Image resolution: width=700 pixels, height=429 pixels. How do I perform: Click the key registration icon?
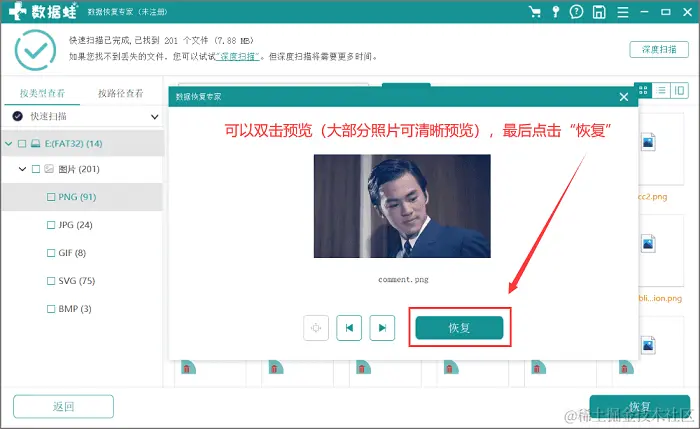[x=555, y=12]
